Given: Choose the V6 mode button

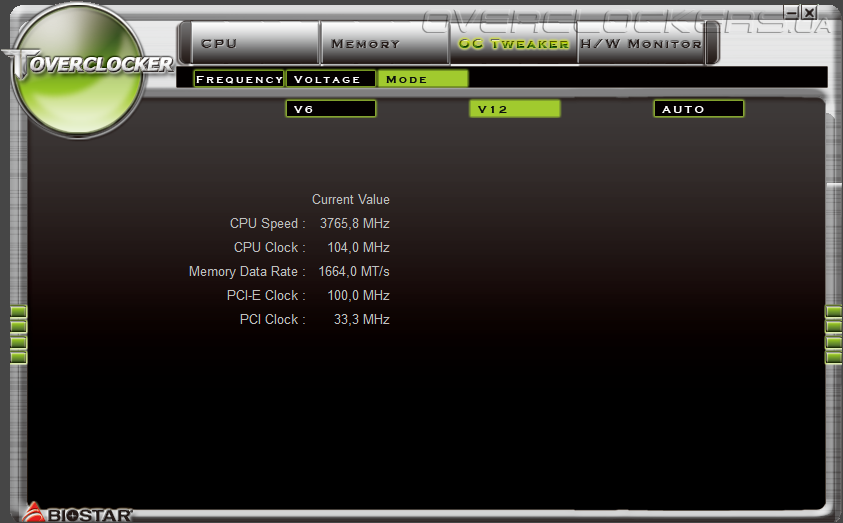Looking at the screenshot, I should tap(331, 109).
